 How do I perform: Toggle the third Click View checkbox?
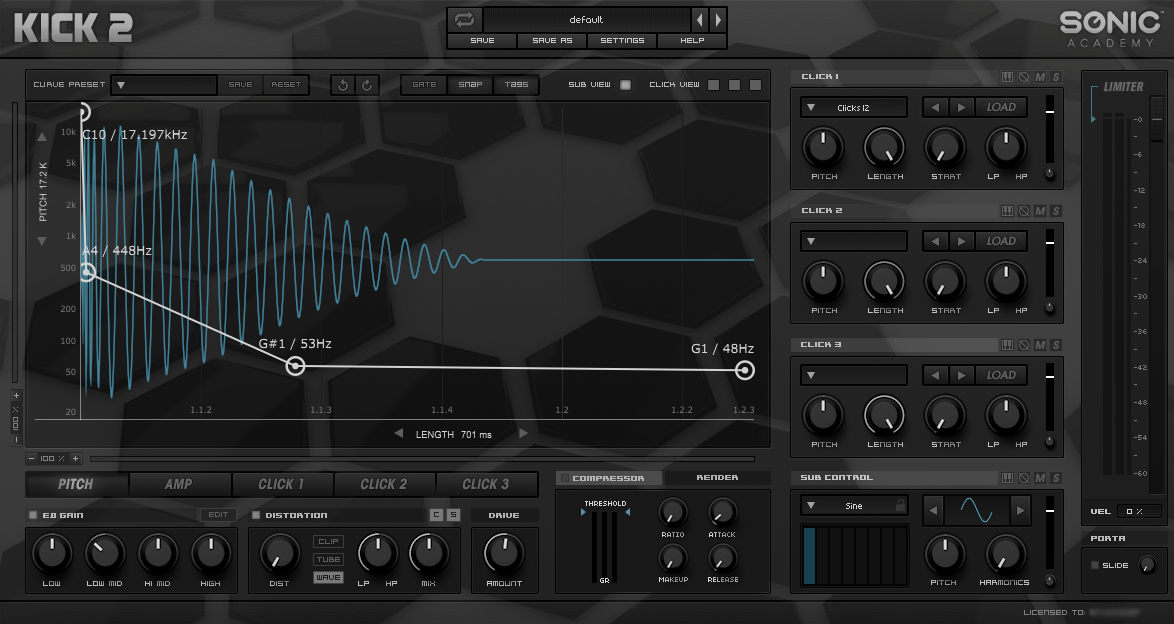pos(755,85)
